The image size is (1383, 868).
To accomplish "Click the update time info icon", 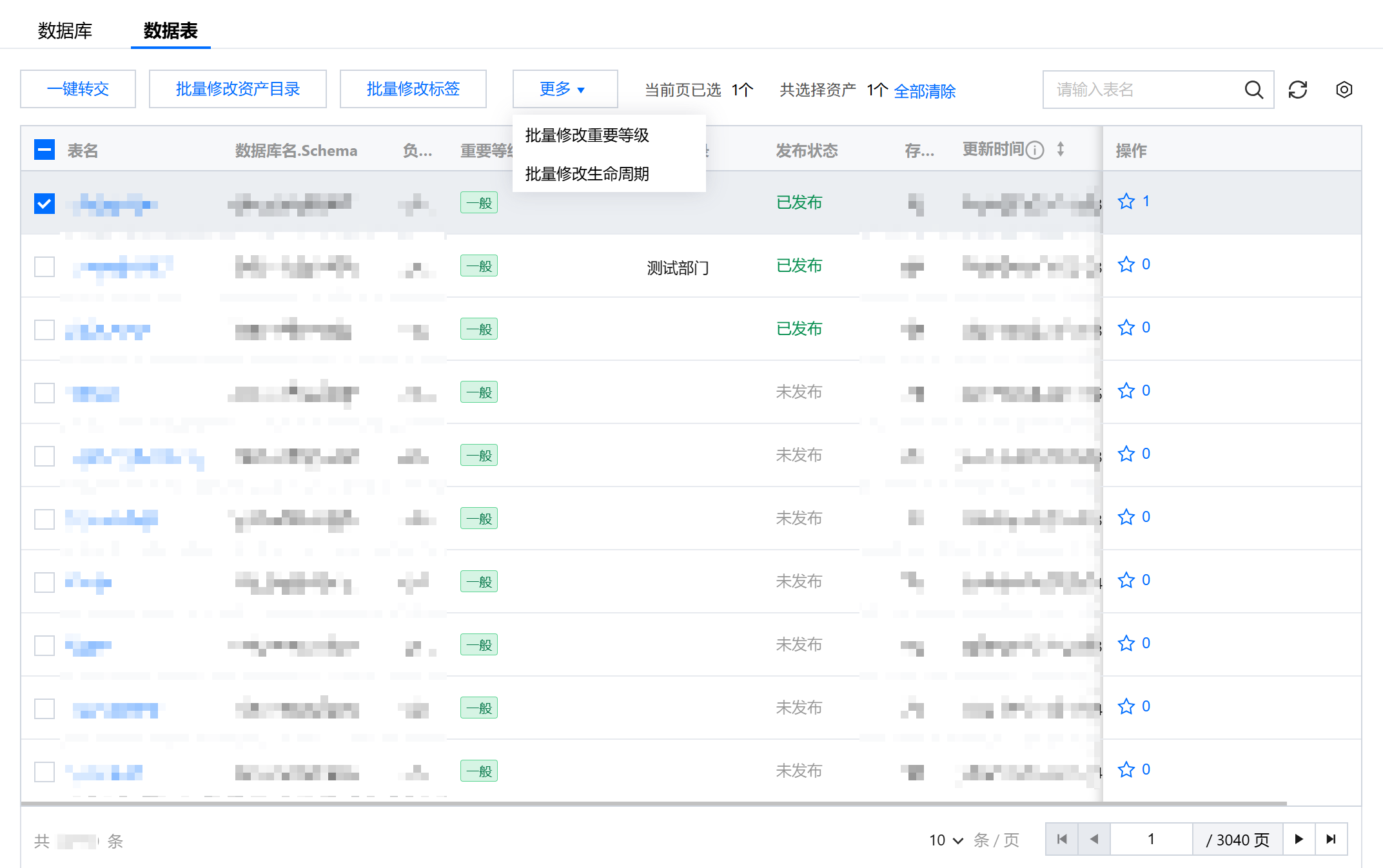I will pos(1035,150).
